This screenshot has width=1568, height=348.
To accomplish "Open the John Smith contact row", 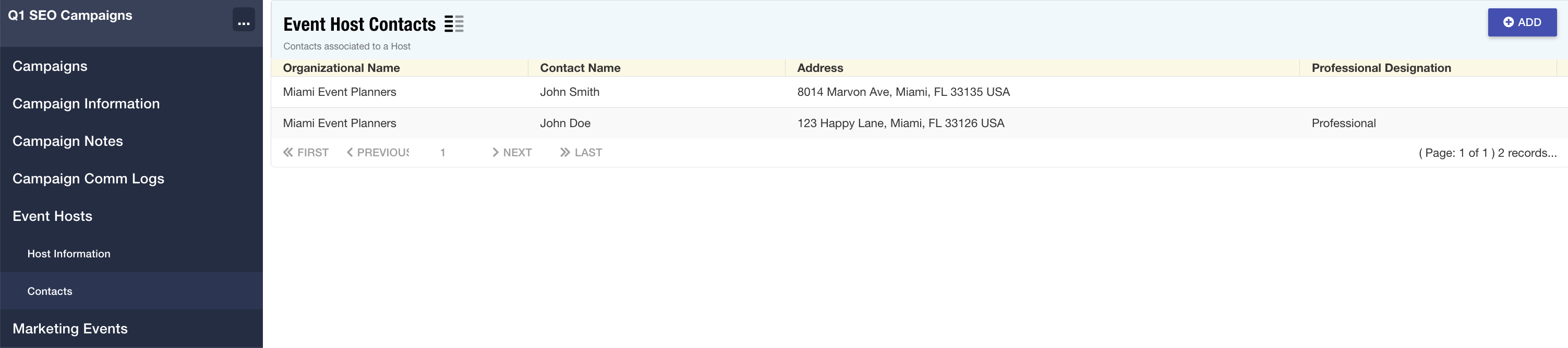I will point(570,92).
